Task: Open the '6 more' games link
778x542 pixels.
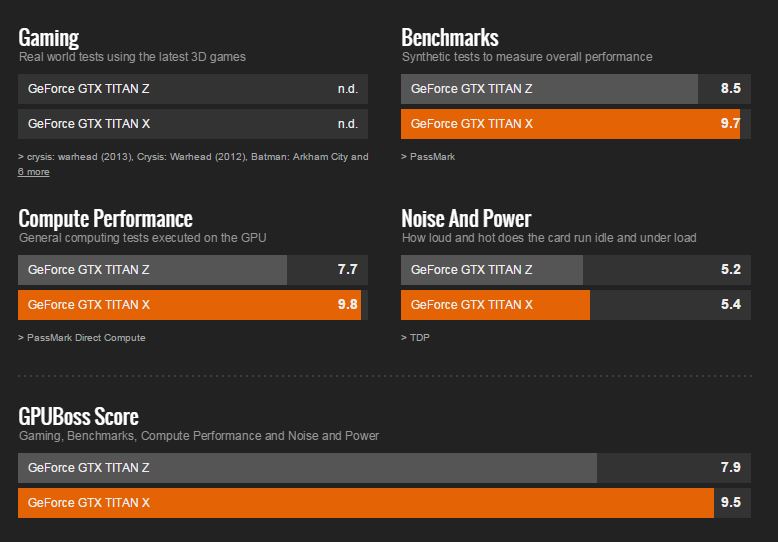Action: (33, 172)
